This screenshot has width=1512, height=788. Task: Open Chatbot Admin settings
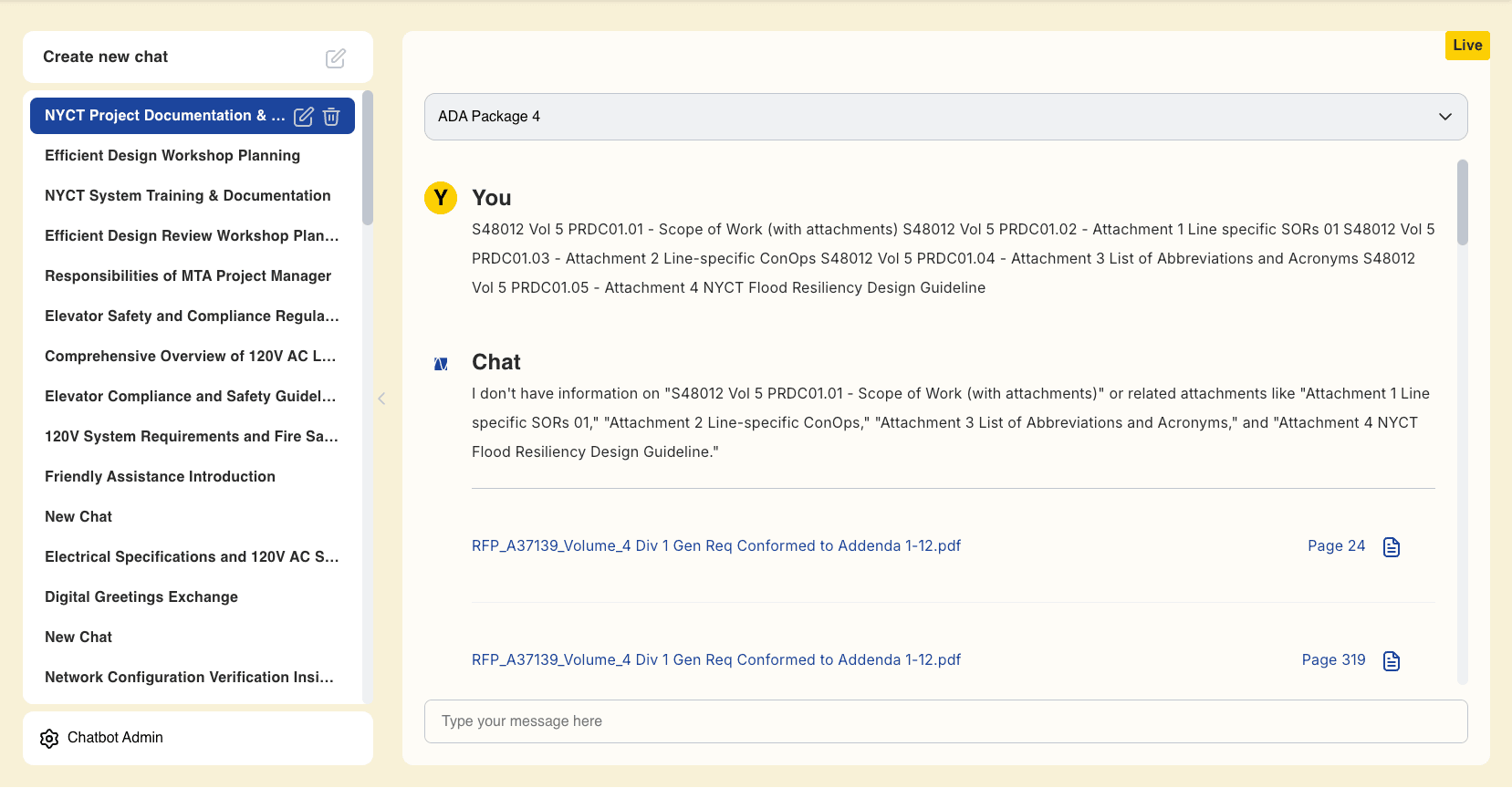198,738
